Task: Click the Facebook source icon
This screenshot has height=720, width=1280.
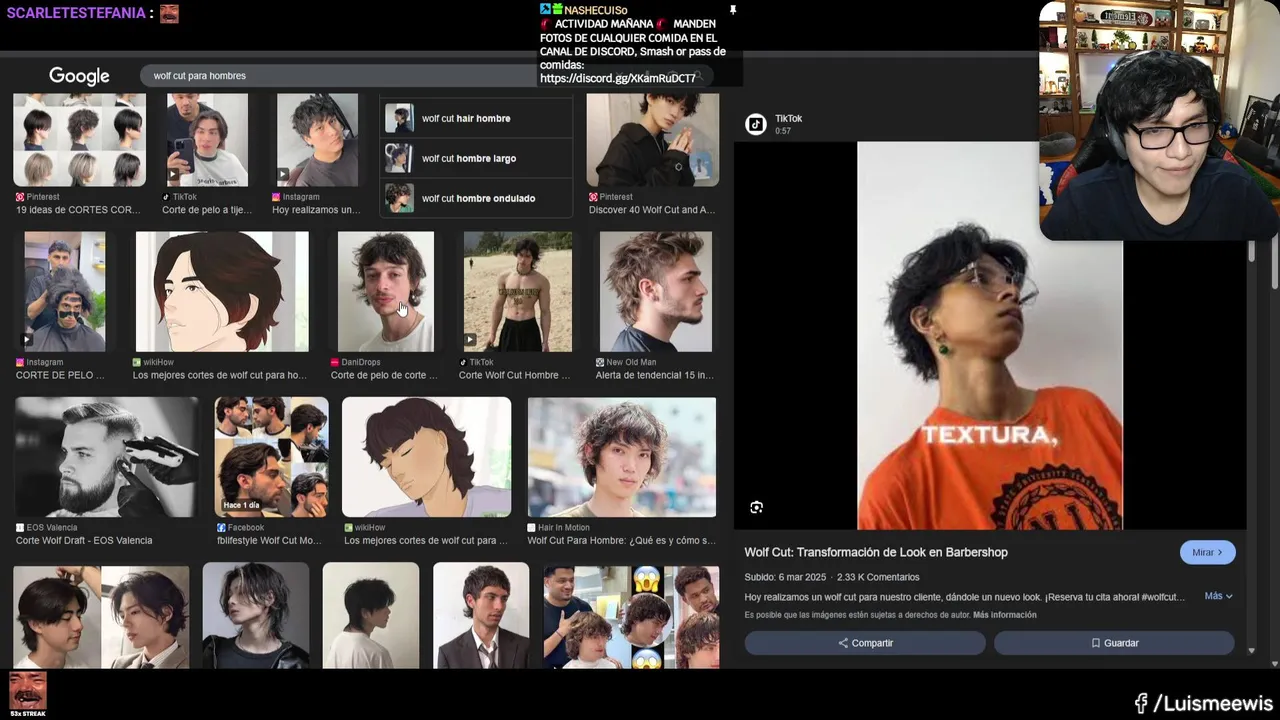Action: point(221,527)
